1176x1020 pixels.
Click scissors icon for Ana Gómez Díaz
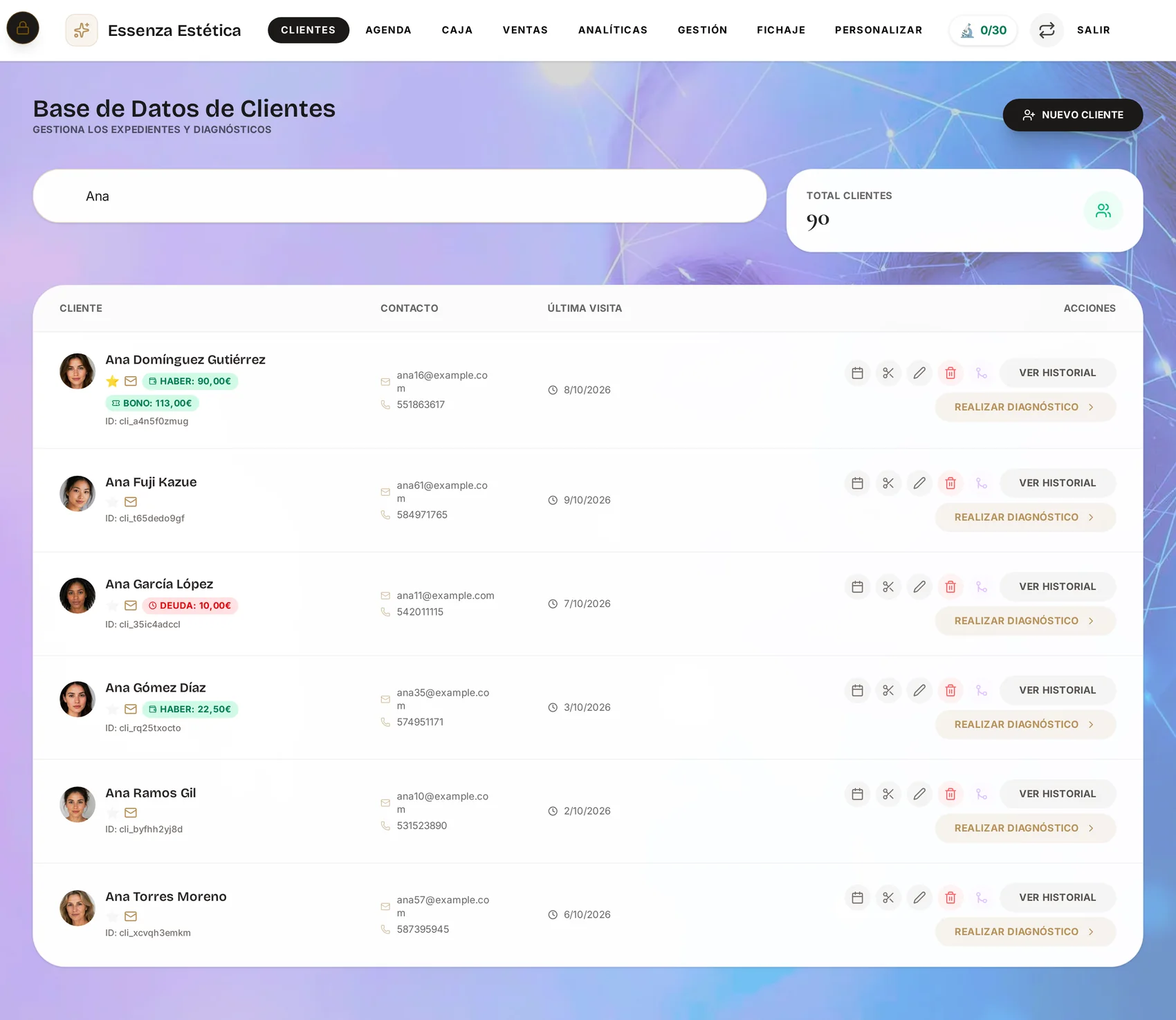point(888,690)
